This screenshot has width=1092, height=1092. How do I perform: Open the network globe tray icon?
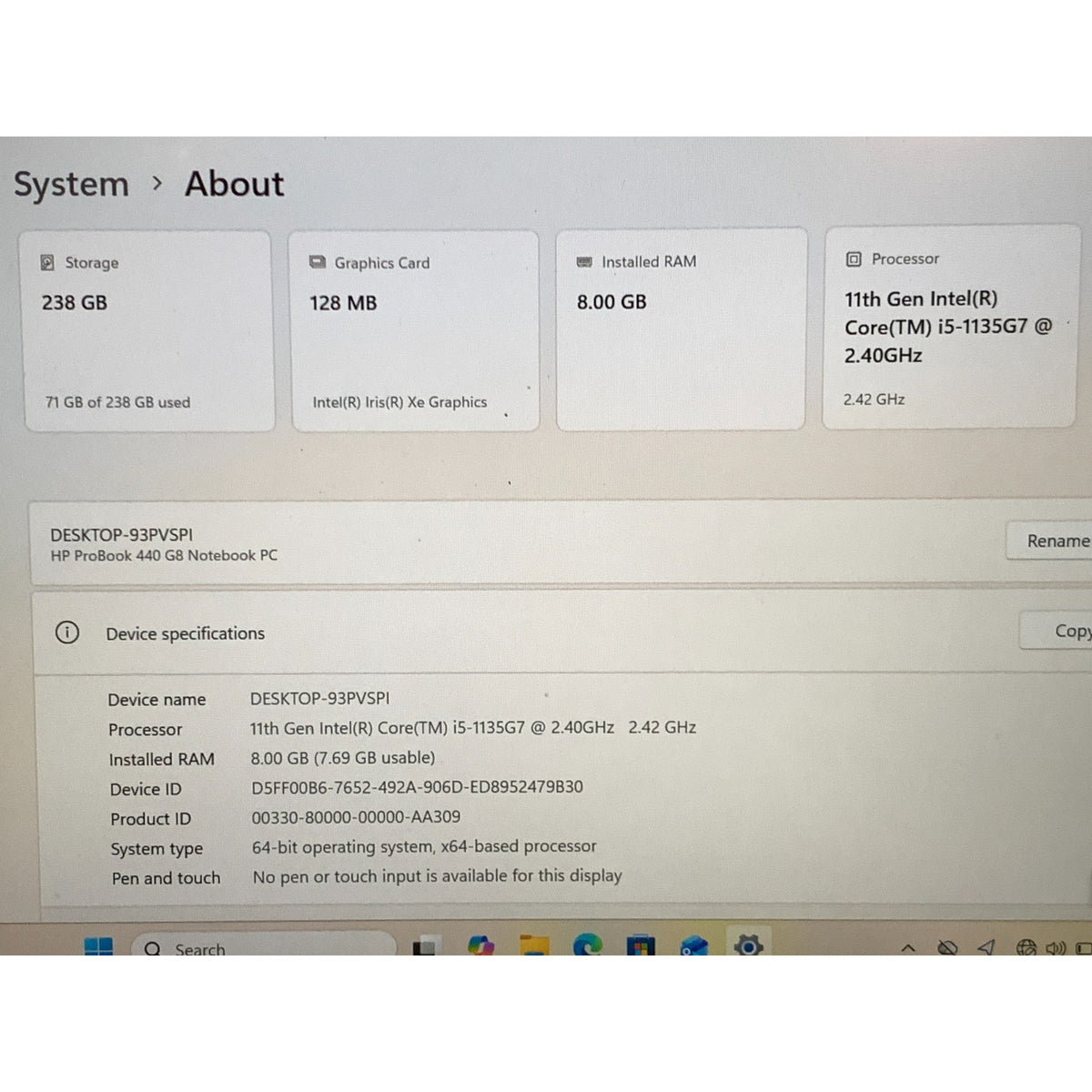tap(1026, 947)
